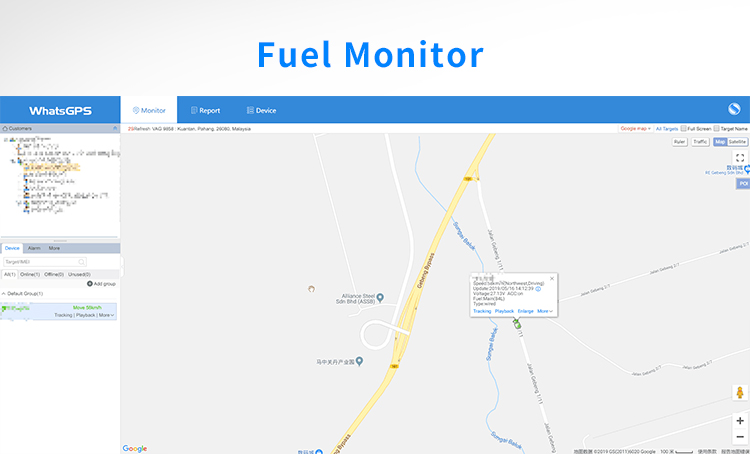Click the search magnifier in Target/IMEI box
Viewport: 750px width, 454px height.
point(82,262)
